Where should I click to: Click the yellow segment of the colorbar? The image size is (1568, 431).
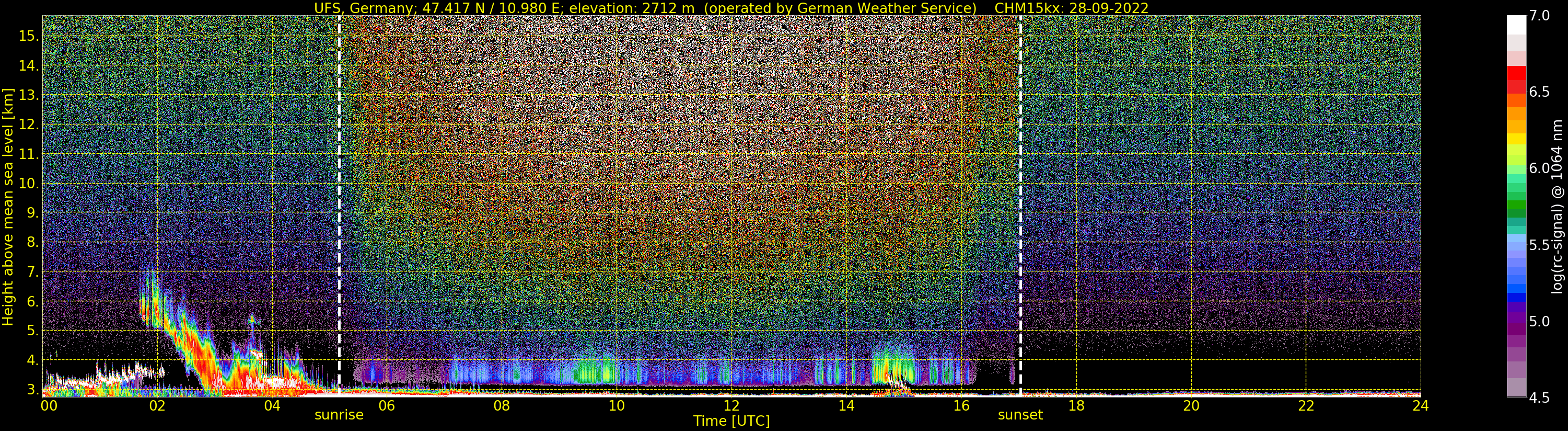pos(1516,139)
